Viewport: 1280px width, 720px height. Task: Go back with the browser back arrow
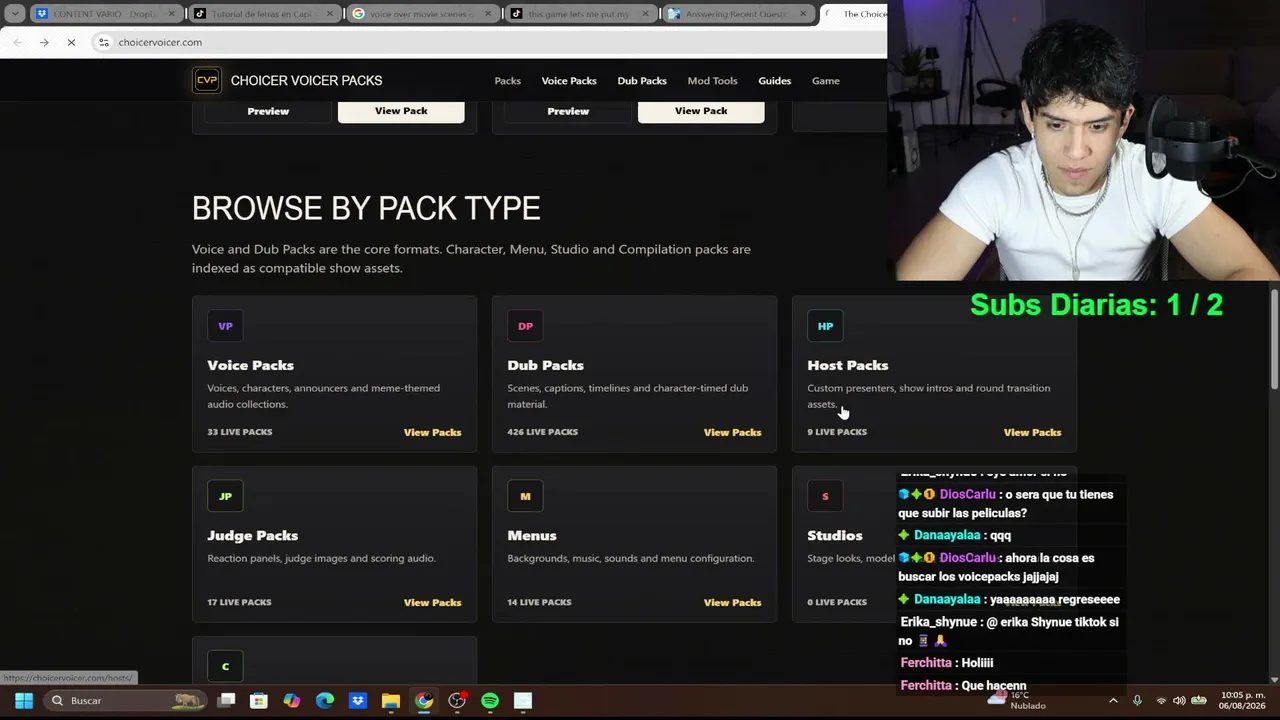(x=17, y=42)
